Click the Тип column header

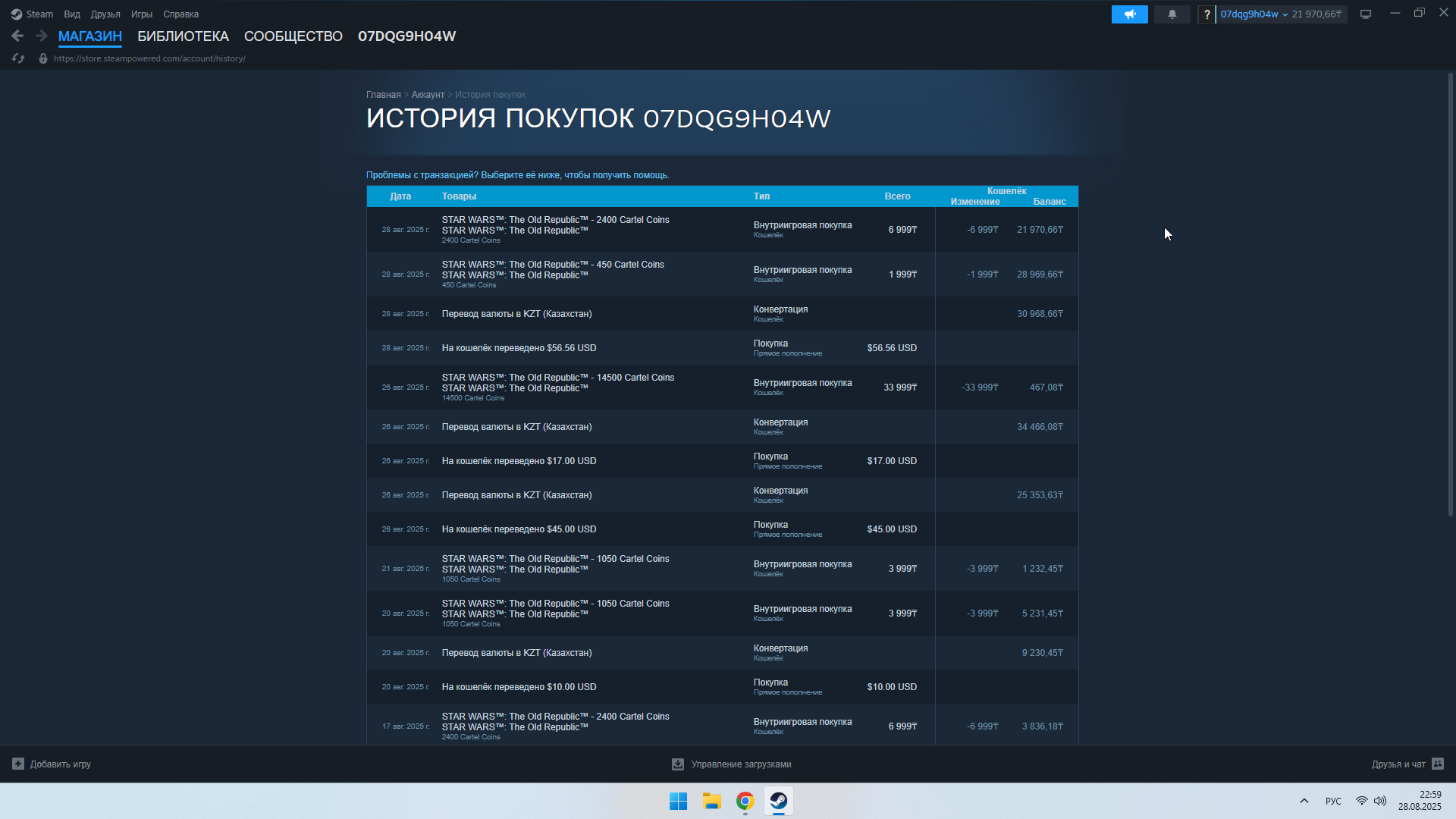pos(761,196)
